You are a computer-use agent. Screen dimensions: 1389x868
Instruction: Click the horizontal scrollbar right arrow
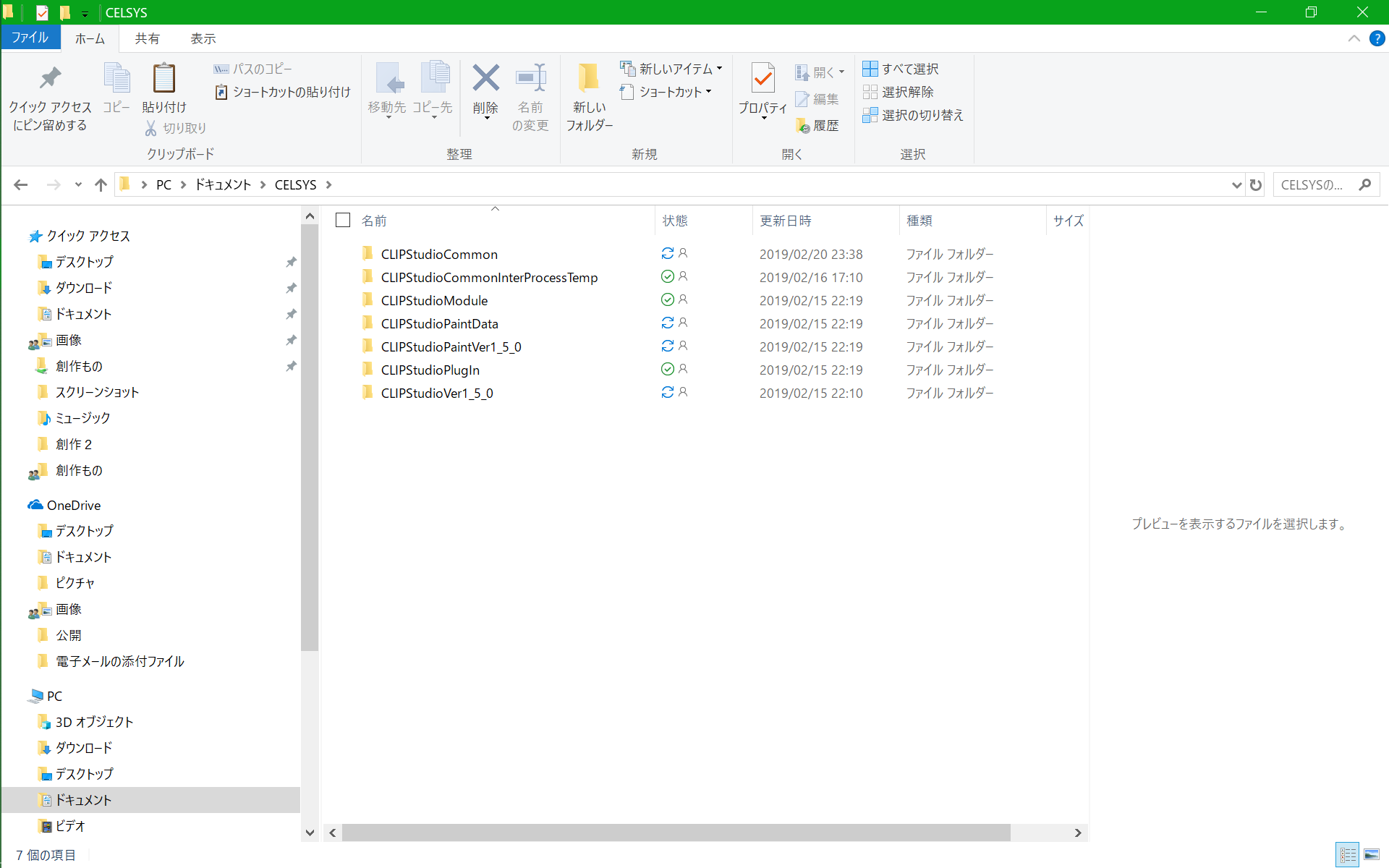coord(1077,833)
